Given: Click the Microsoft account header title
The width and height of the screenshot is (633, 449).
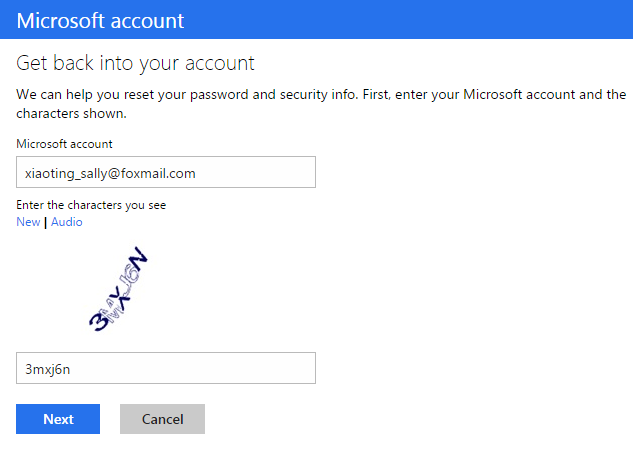Looking at the screenshot, I should [100, 21].
